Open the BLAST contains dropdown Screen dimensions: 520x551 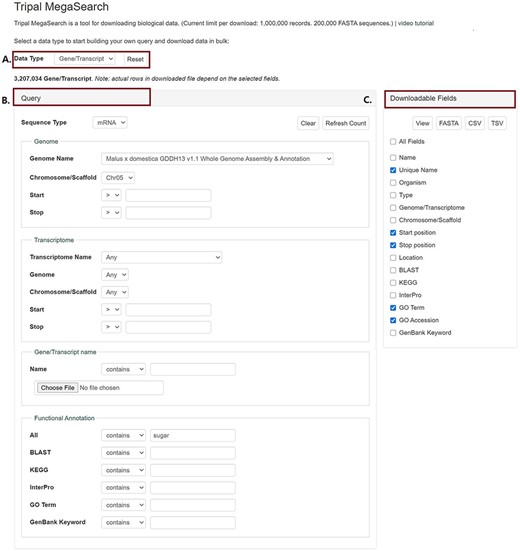pyautogui.click(x=123, y=453)
